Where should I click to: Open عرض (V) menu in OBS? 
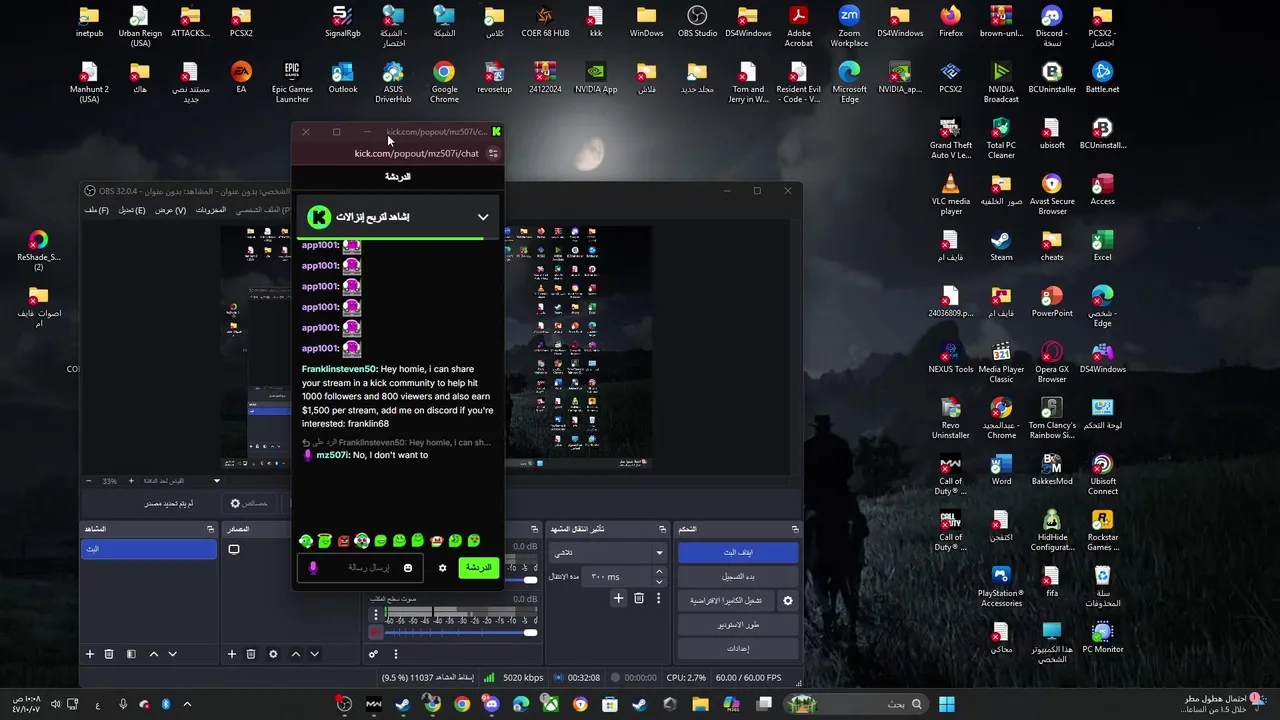coord(170,210)
